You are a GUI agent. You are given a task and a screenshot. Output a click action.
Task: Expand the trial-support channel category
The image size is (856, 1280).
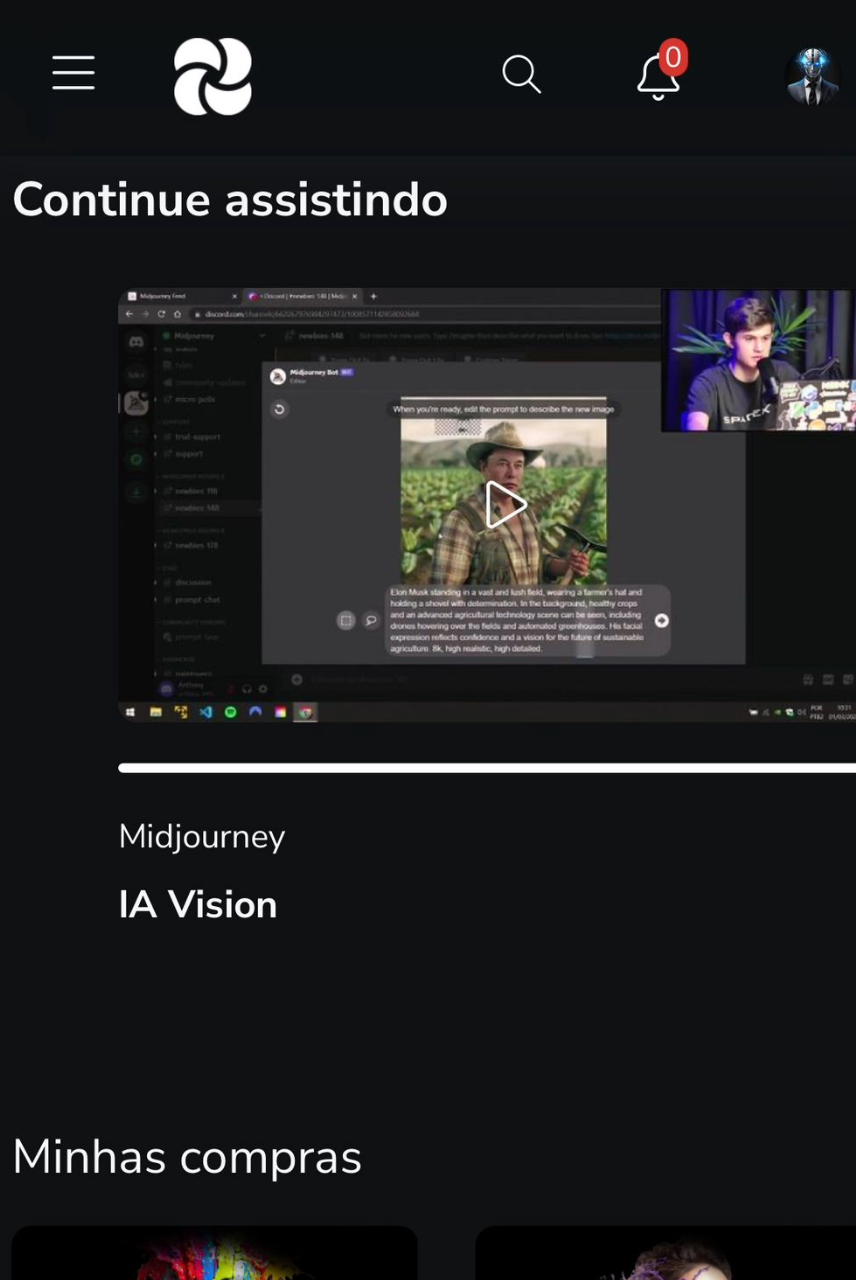pyautogui.click(x=155, y=437)
